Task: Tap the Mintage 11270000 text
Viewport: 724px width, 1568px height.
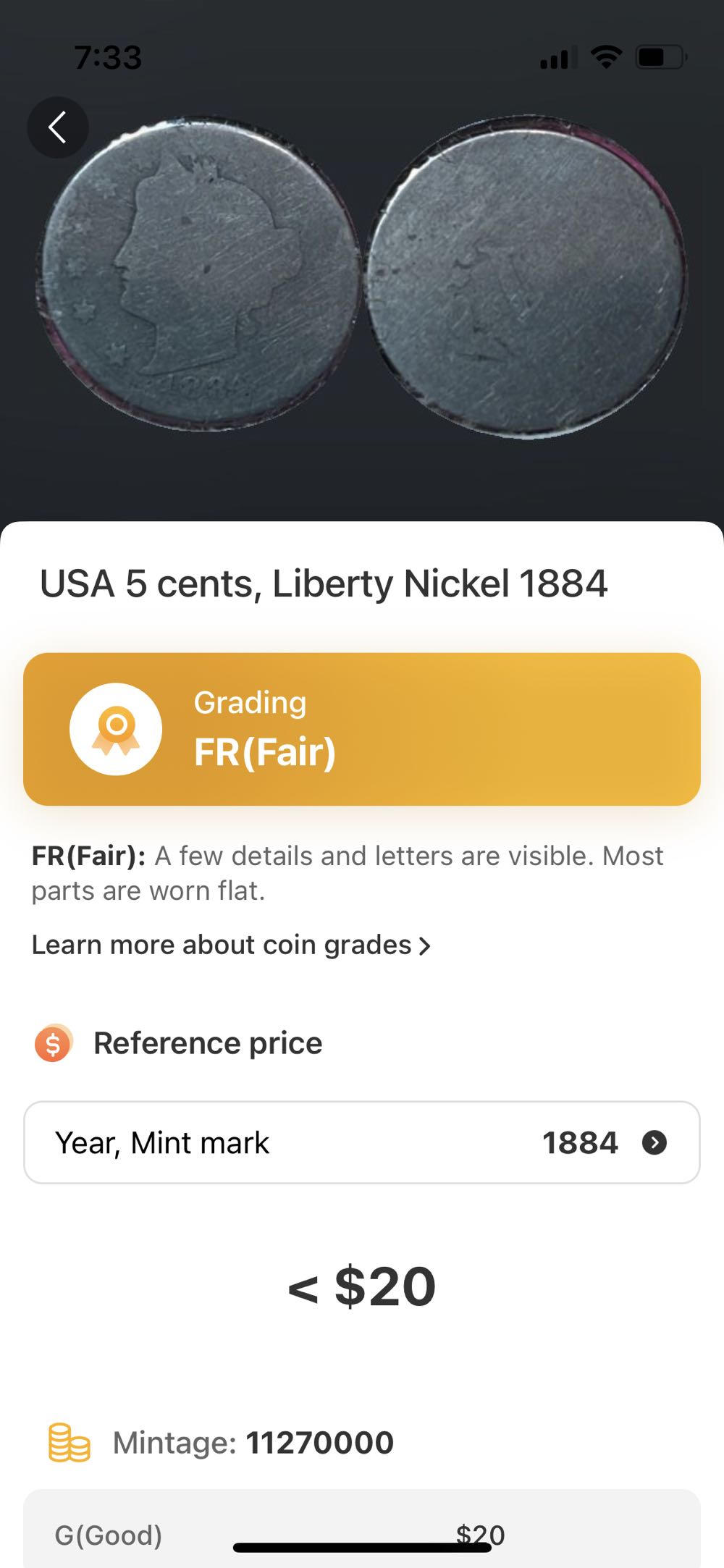Action: click(x=253, y=1443)
